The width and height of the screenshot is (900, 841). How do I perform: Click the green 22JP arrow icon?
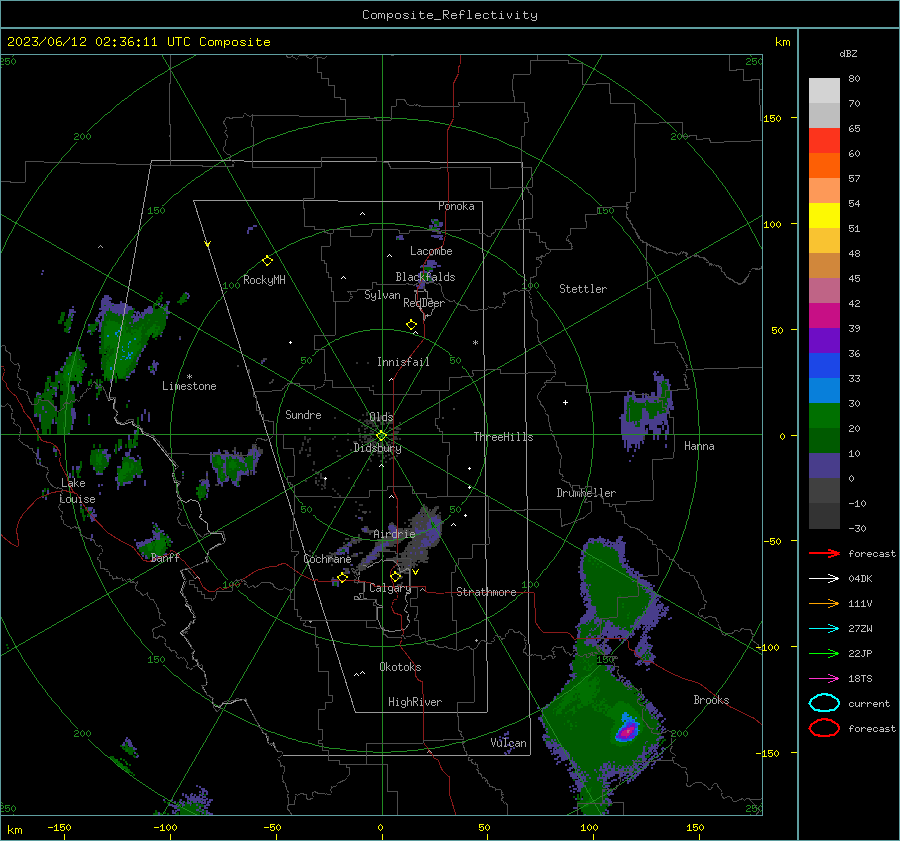tap(824, 653)
